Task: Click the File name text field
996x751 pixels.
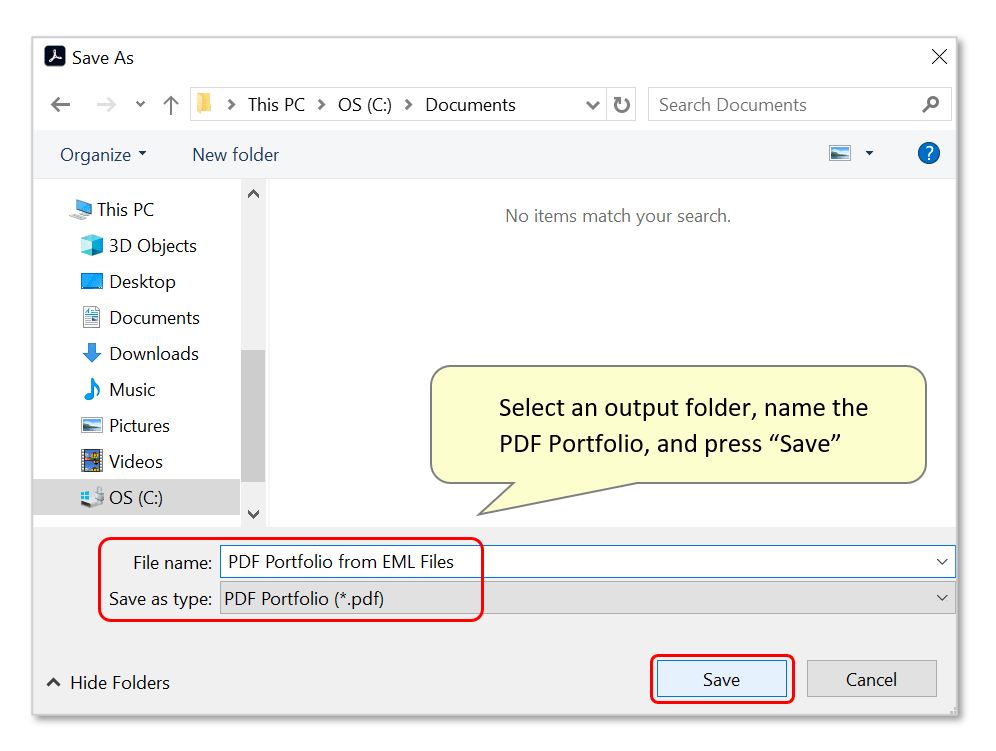Action: coord(587,562)
